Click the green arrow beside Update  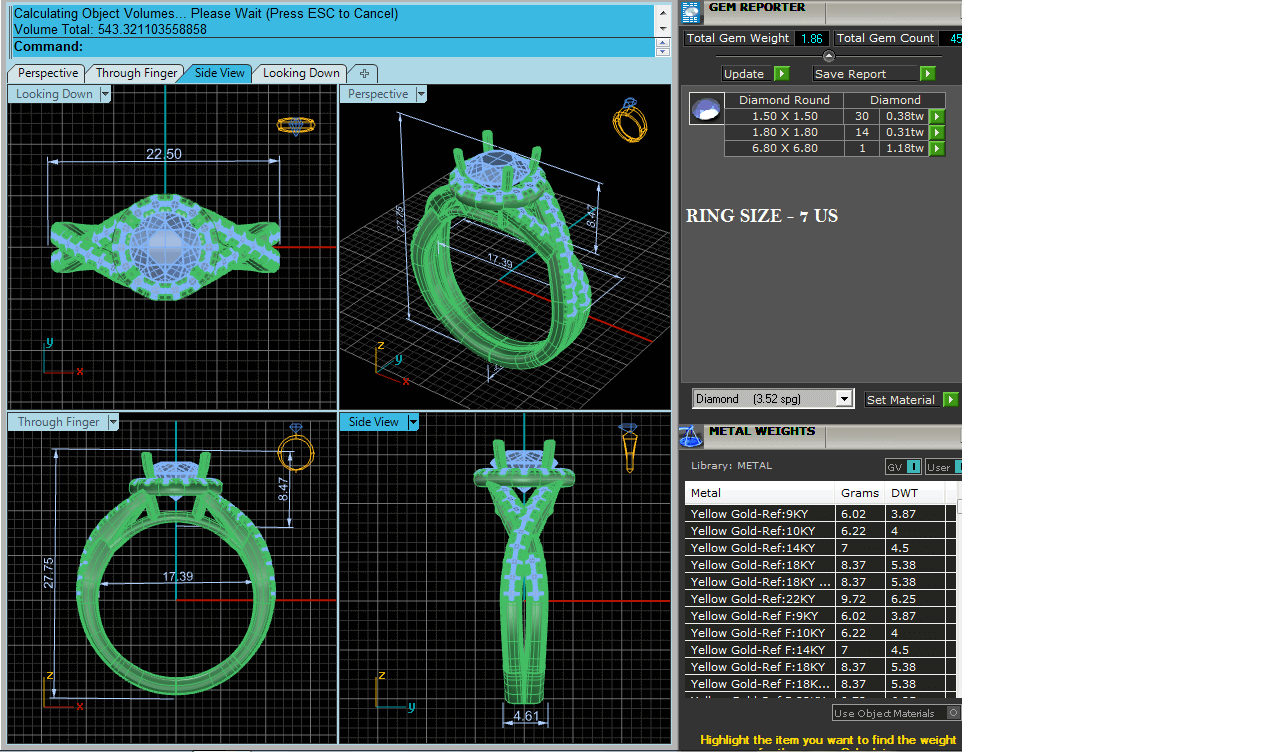(781, 74)
